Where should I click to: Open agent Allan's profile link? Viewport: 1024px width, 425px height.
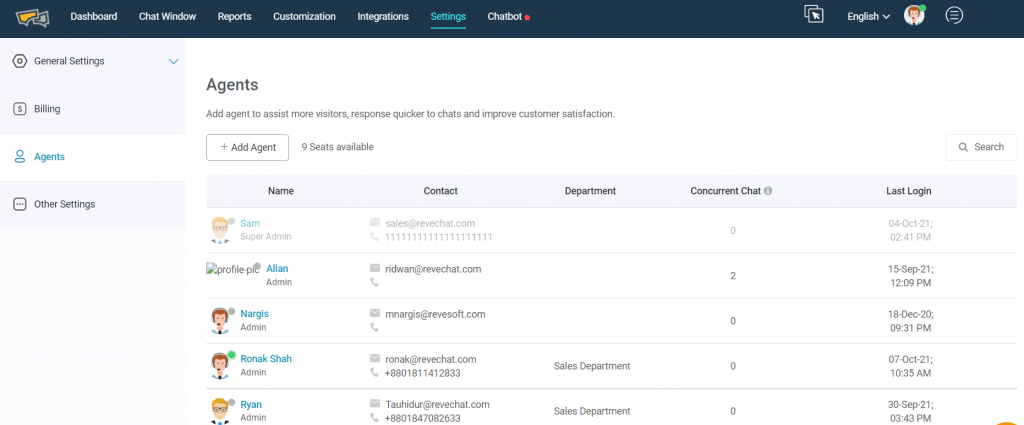coord(277,268)
